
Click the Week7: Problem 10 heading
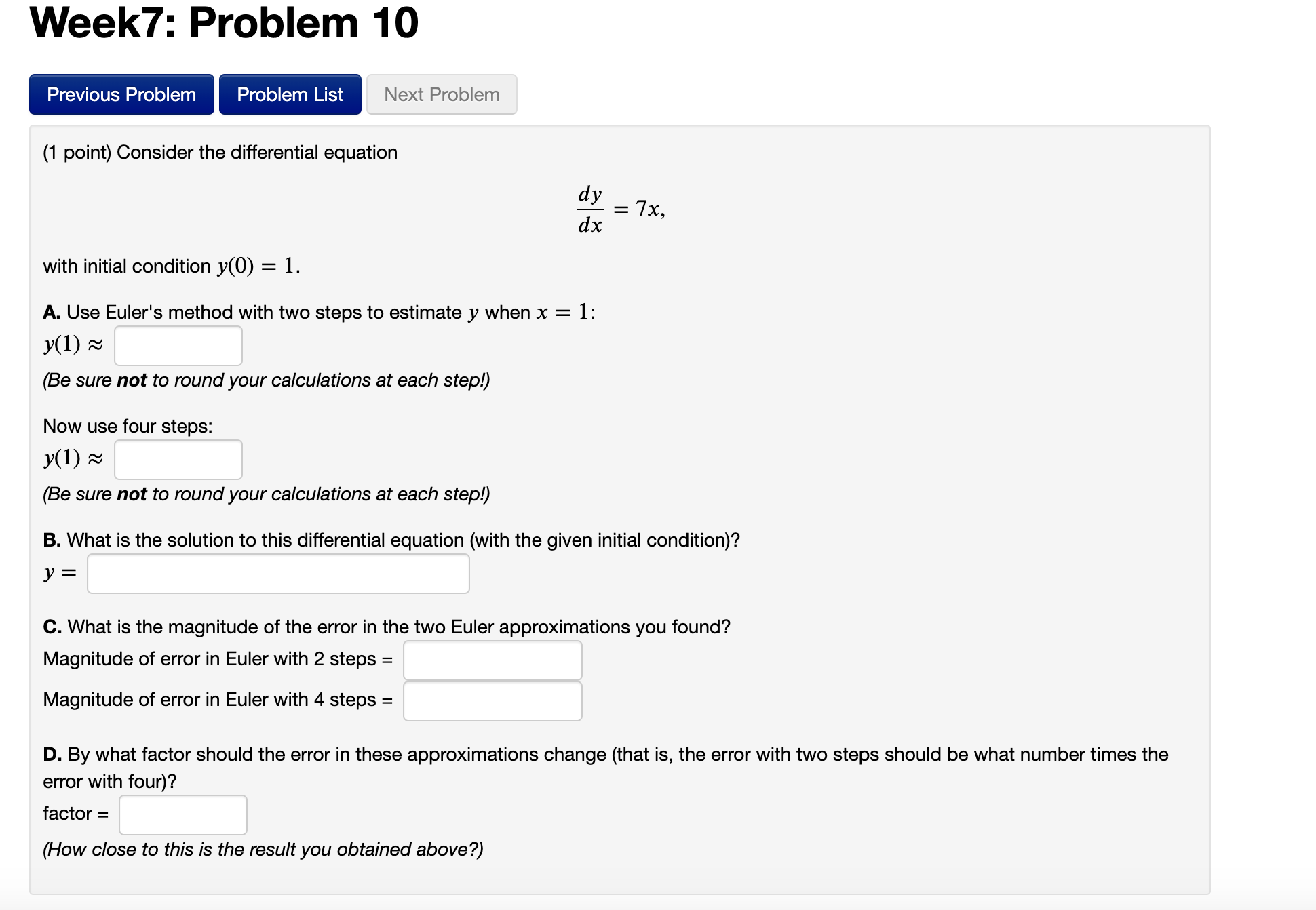[222, 24]
